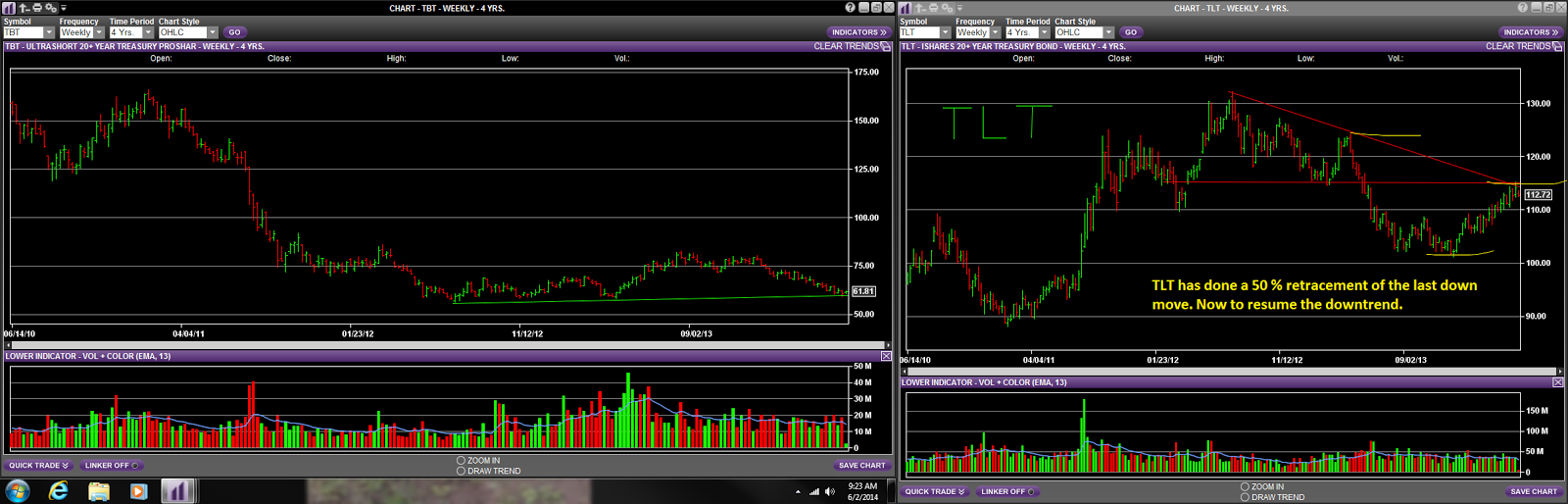Viewport: 1568px width, 504px height.
Task: Click the TLT symbol input field
Action: [x=920, y=32]
